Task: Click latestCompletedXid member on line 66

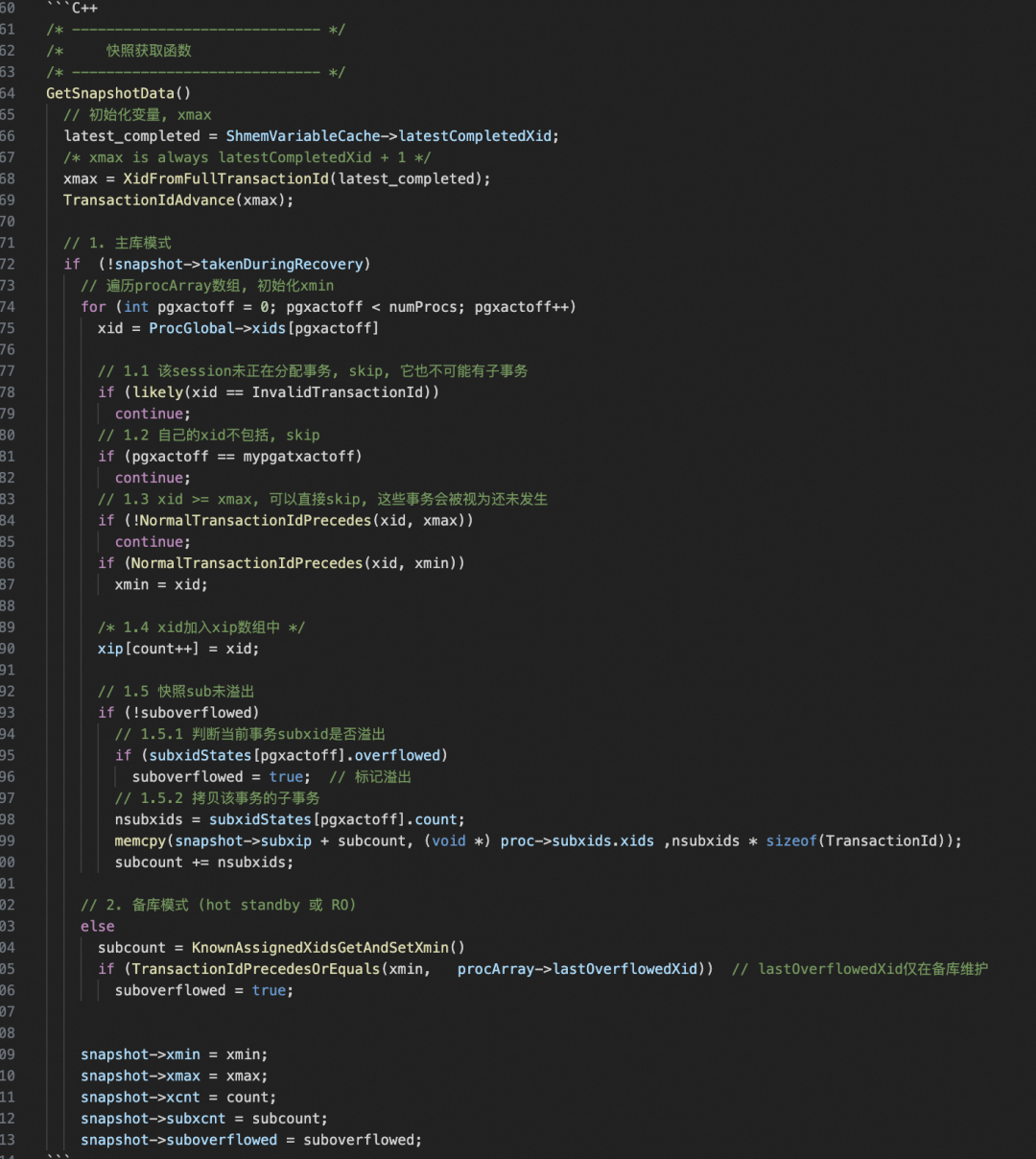Action: coord(477,136)
